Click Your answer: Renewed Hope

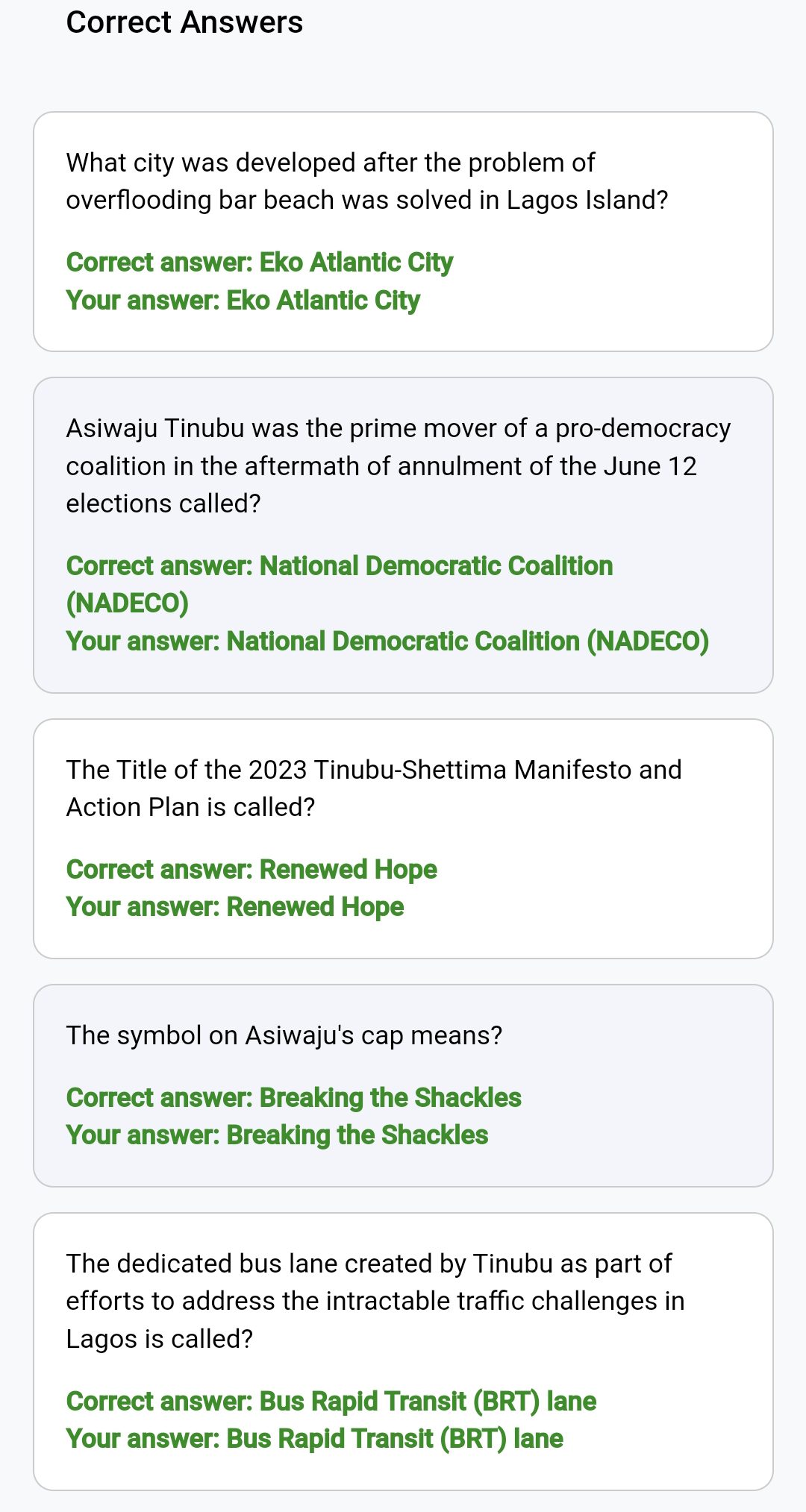[235, 907]
